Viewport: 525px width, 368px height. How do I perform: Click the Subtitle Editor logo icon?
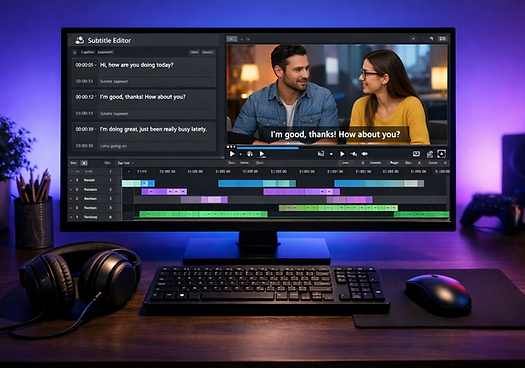(79, 40)
